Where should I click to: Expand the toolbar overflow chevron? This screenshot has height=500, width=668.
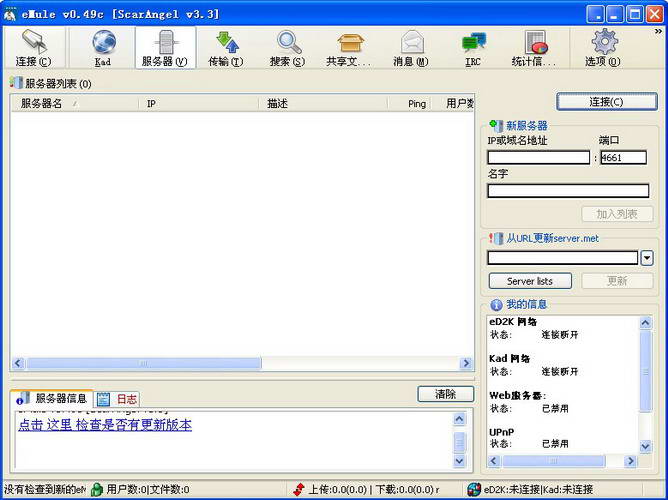click(659, 32)
